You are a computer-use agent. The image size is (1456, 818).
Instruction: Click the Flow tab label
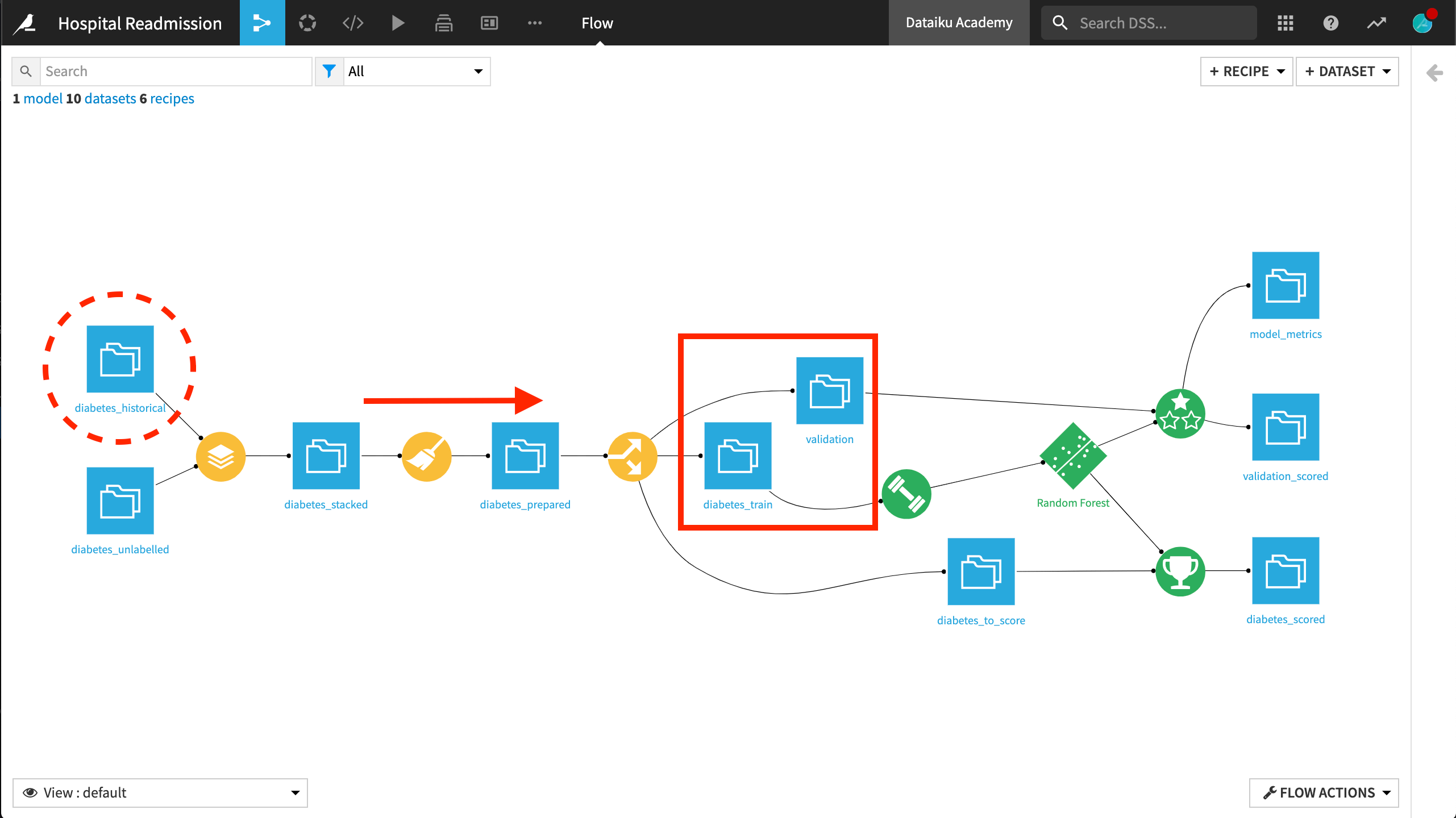[597, 23]
